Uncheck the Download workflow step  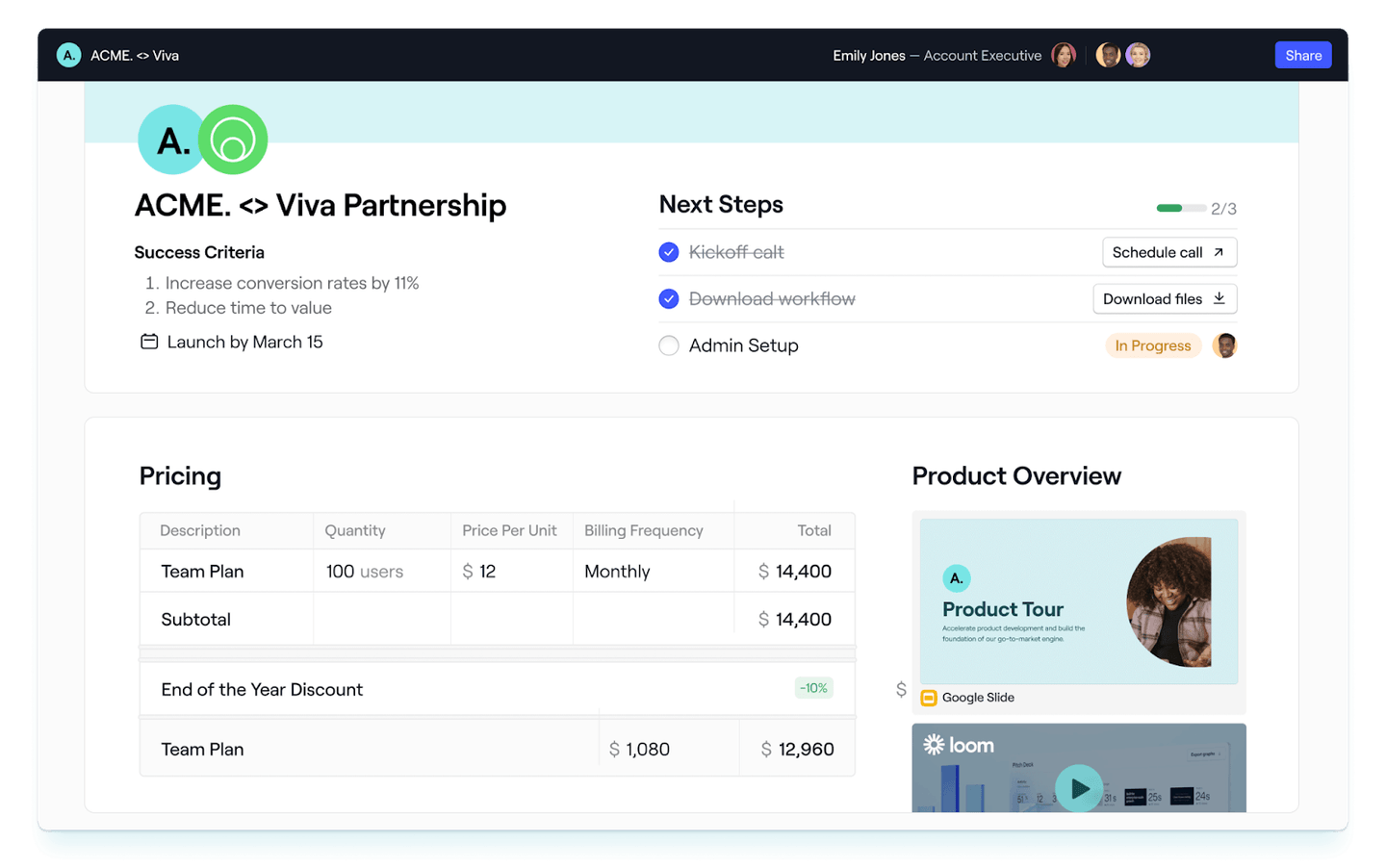click(669, 298)
